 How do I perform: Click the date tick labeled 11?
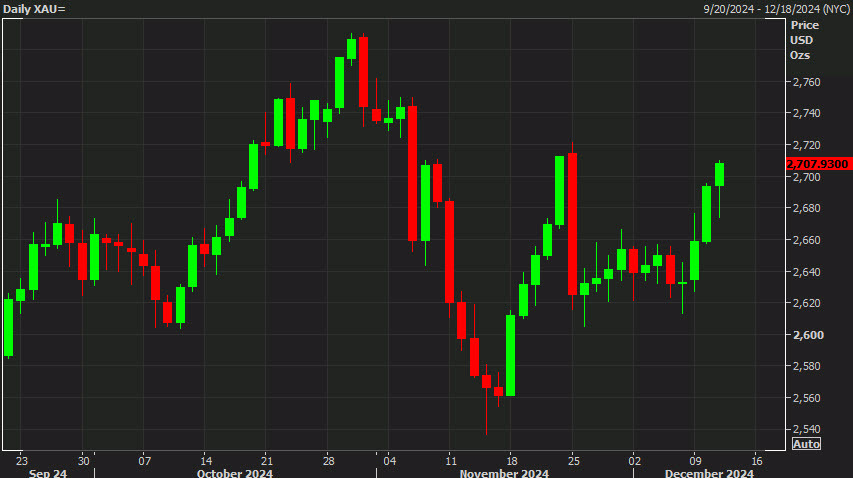[x=451, y=461]
